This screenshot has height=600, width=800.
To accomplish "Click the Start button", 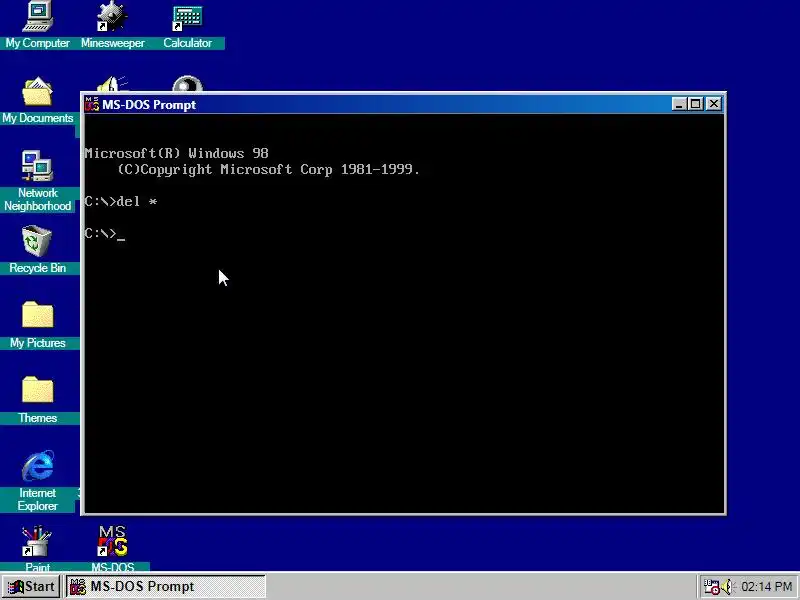I will [x=31, y=587].
